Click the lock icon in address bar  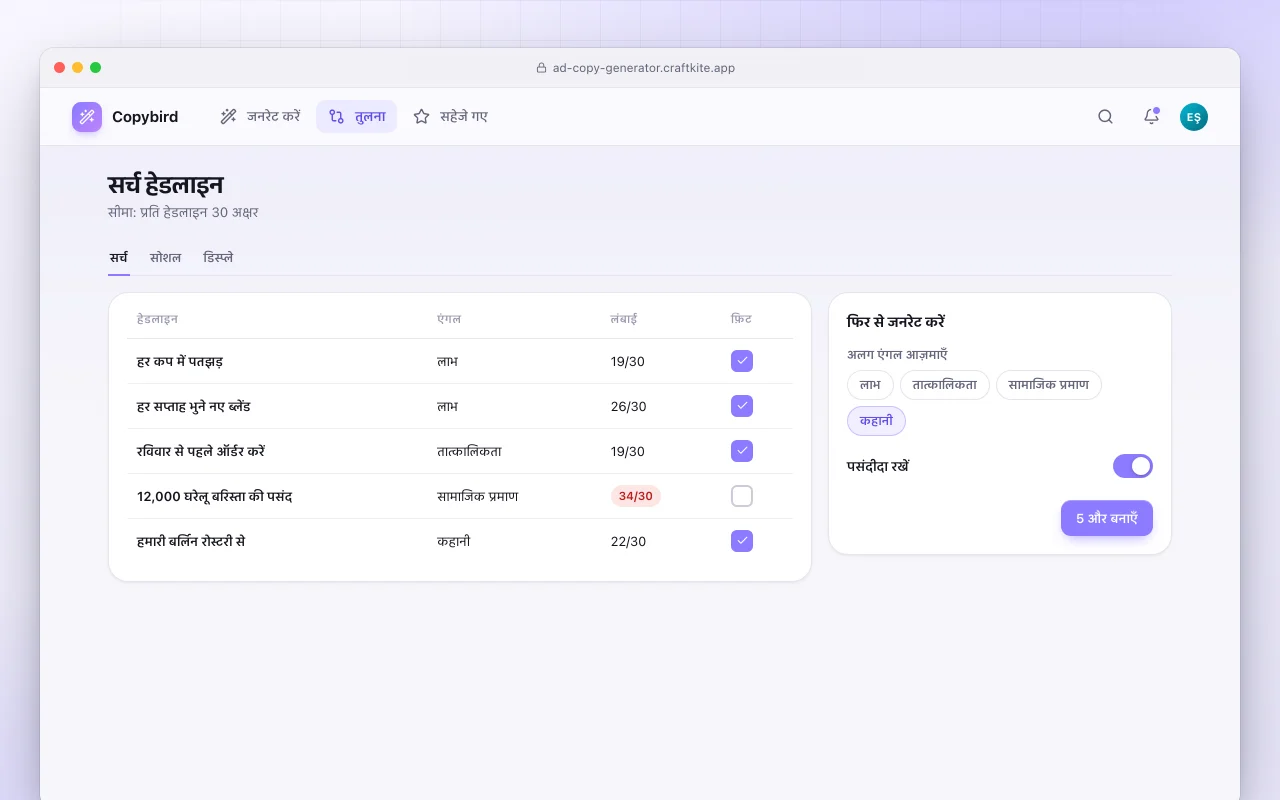coord(541,68)
